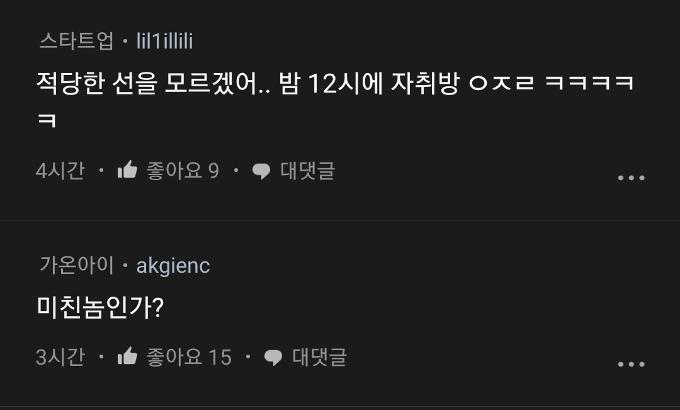Click the divider line between the two comments
Image resolution: width=680 pixels, height=410 pixels.
(x=340, y=220)
